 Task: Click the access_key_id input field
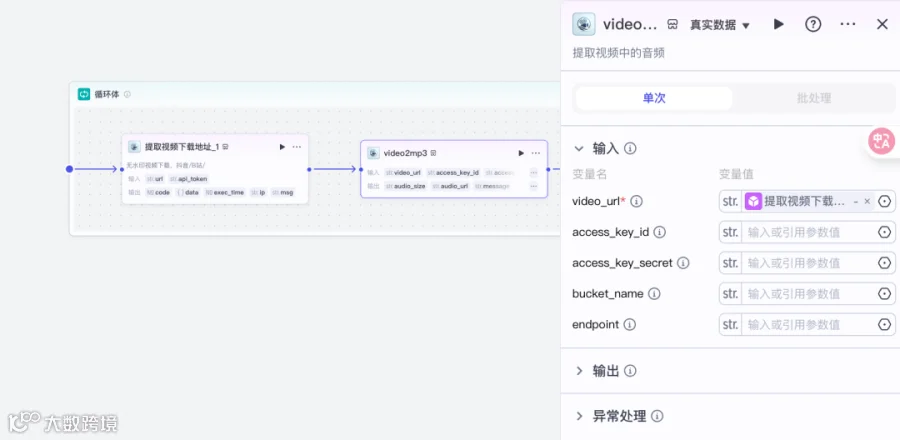807,232
